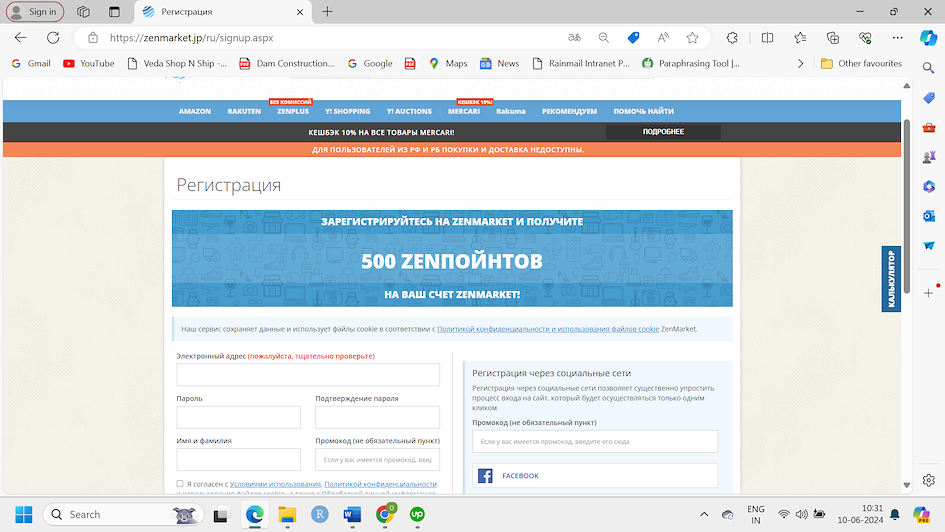Open sidebar Search

(929, 67)
